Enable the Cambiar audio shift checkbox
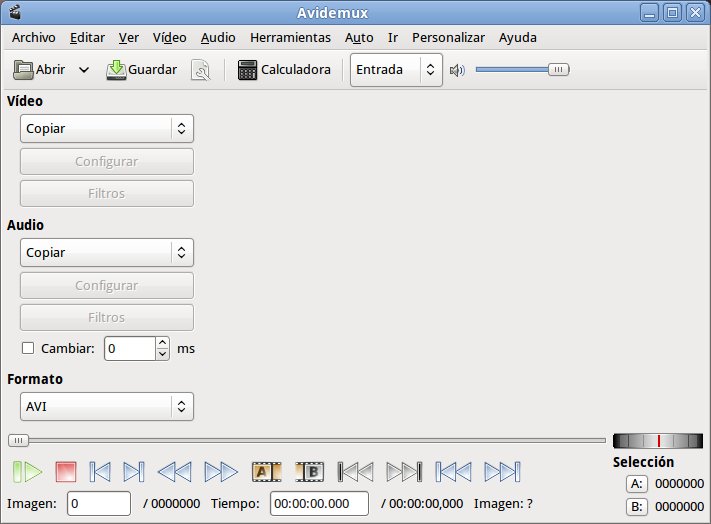Screen dimensions: 711x524 coord(28,348)
